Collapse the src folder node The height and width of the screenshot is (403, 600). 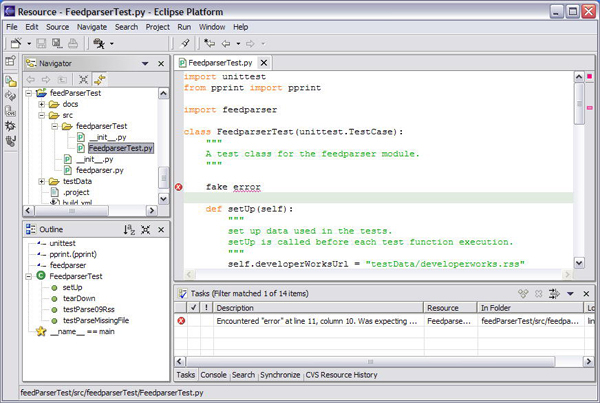[42, 115]
